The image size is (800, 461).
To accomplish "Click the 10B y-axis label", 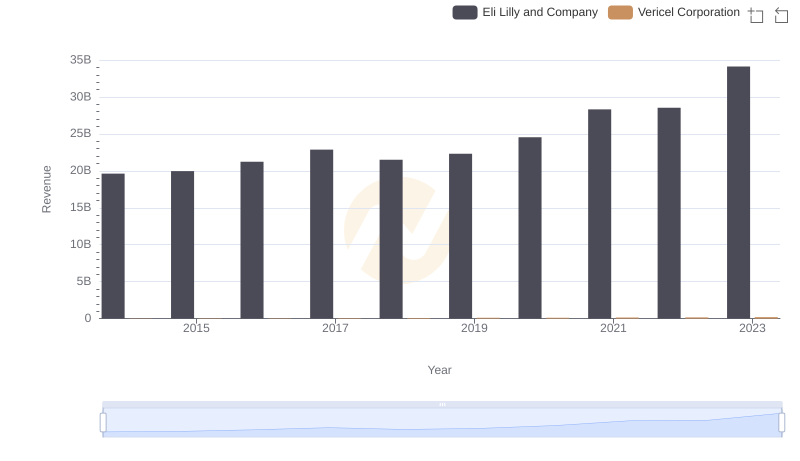I will click(81, 244).
